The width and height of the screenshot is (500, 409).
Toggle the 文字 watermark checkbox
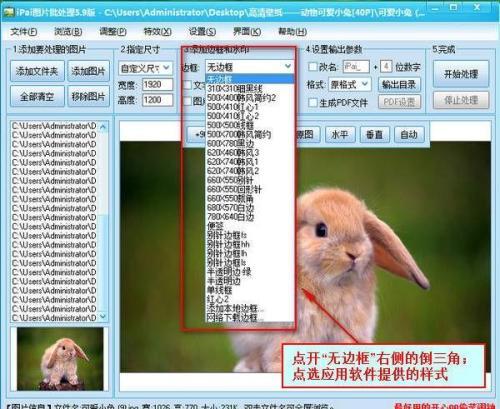(x=188, y=85)
